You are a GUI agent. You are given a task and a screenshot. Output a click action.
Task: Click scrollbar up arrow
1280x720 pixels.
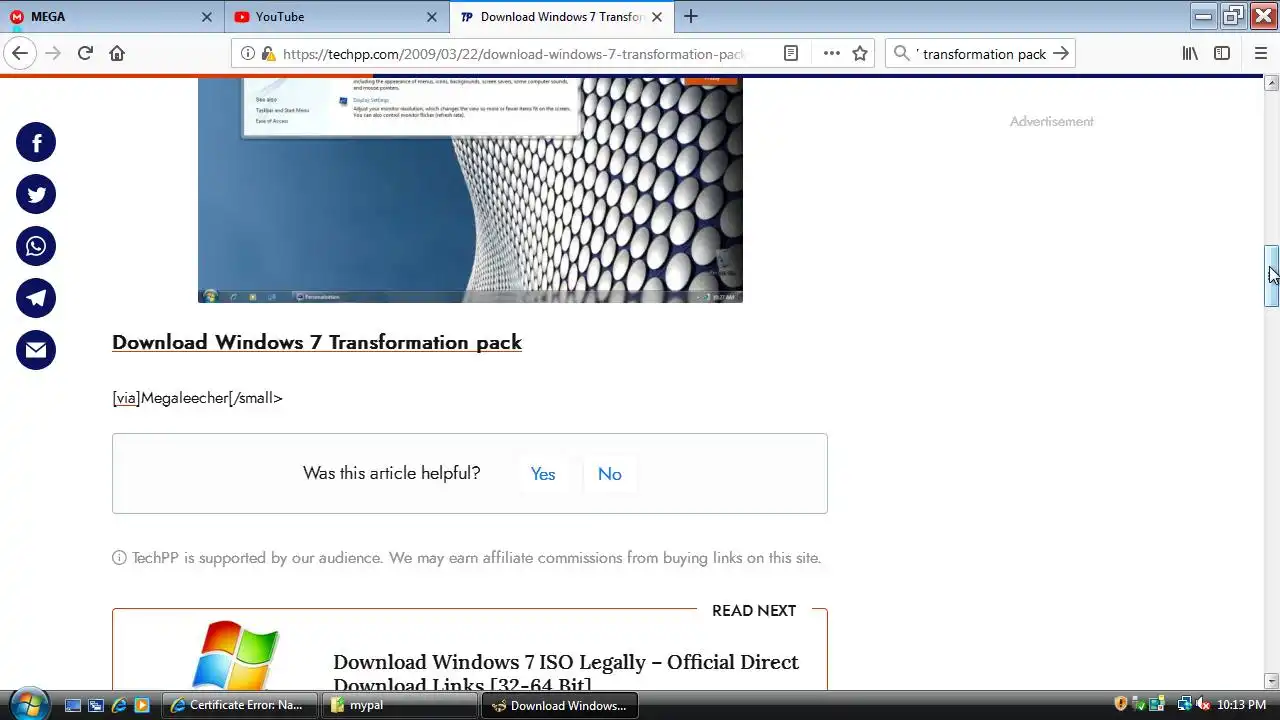point(1272,83)
